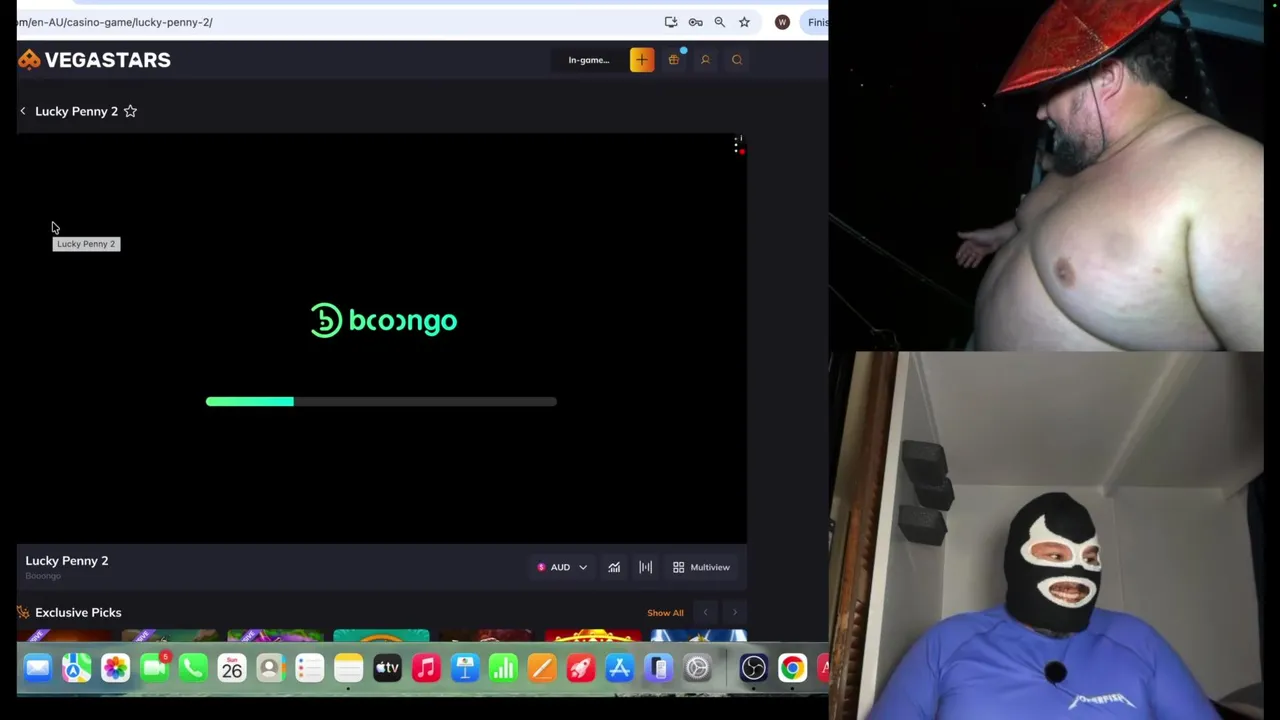The image size is (1280, 720).
Task: Click the In-game balance field
Action: tap(589, 60)
